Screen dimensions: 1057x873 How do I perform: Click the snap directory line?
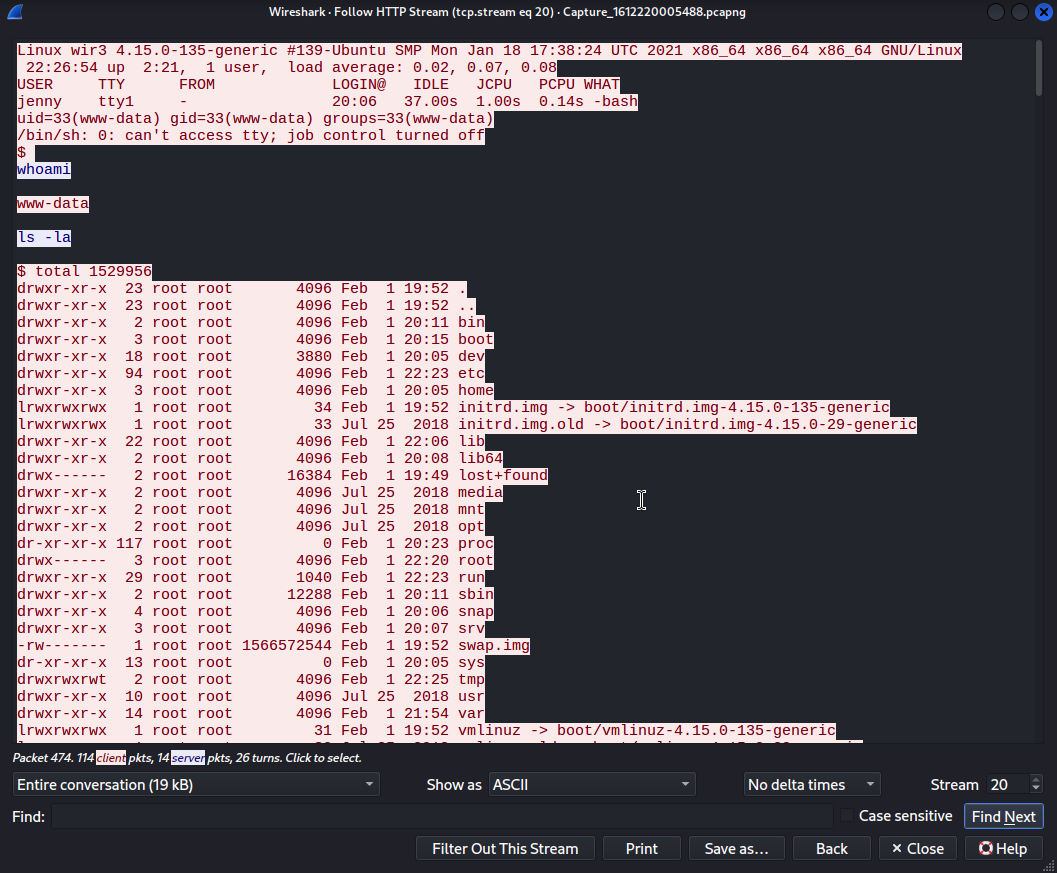pyautogui.click(x=255, y=611)
